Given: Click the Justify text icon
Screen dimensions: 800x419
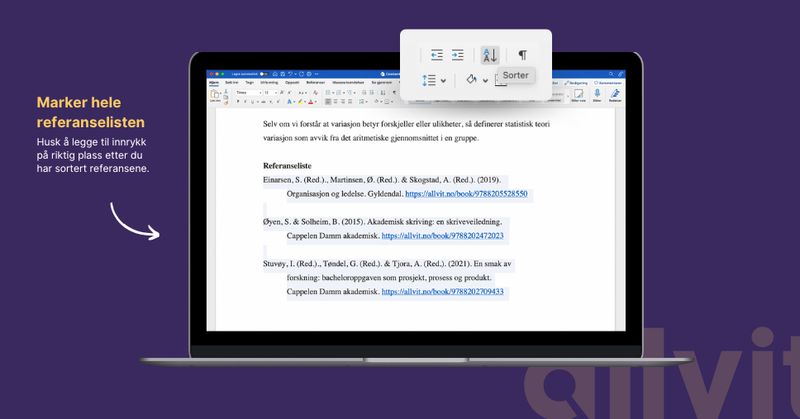Looking at the screenshot, I should click(x=350, y=102).
